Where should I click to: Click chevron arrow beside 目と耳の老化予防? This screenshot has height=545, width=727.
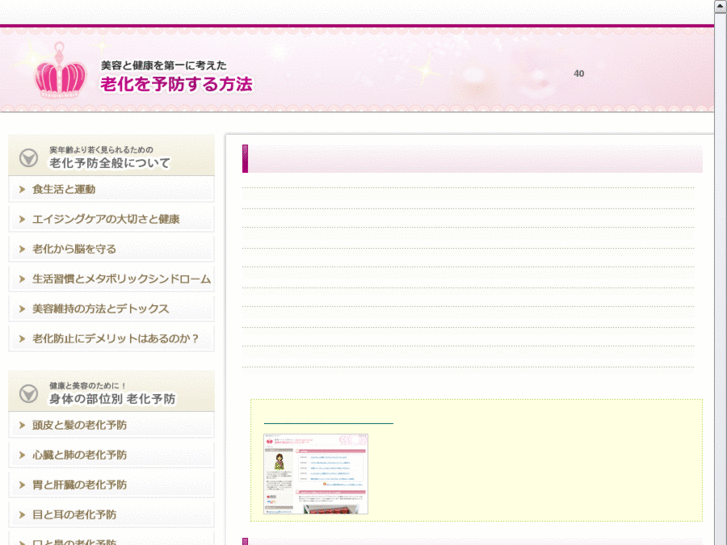(x=22, y=514)
